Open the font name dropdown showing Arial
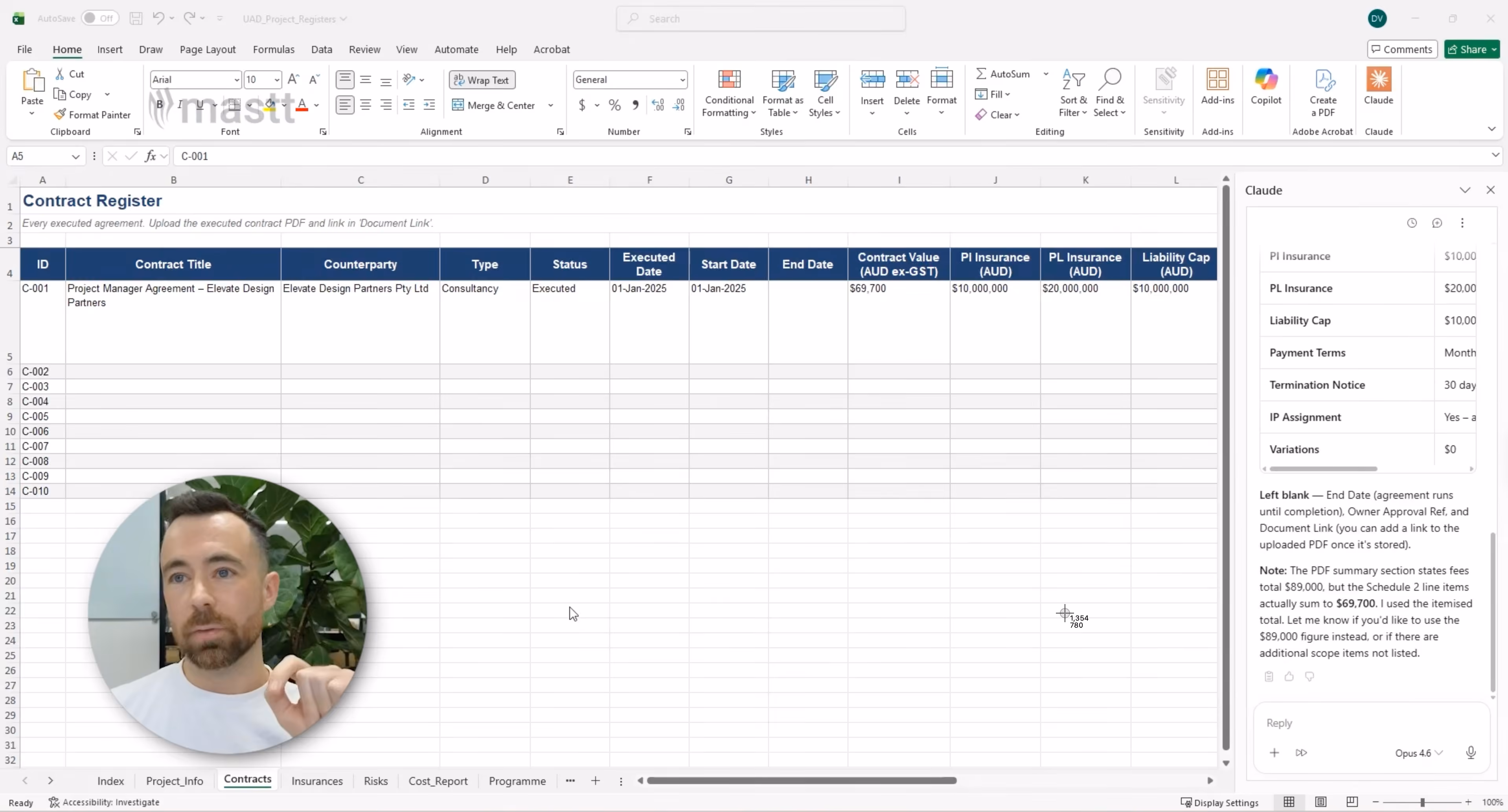 (237, 80)
